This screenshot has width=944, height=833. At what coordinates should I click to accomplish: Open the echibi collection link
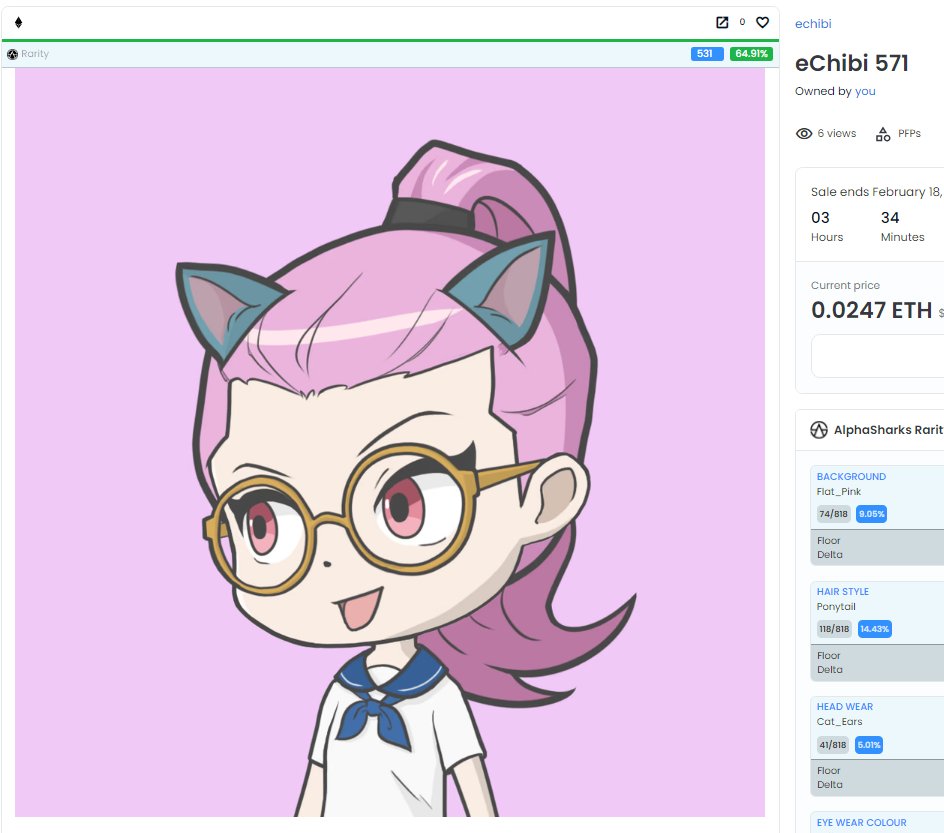pos(813,23)
